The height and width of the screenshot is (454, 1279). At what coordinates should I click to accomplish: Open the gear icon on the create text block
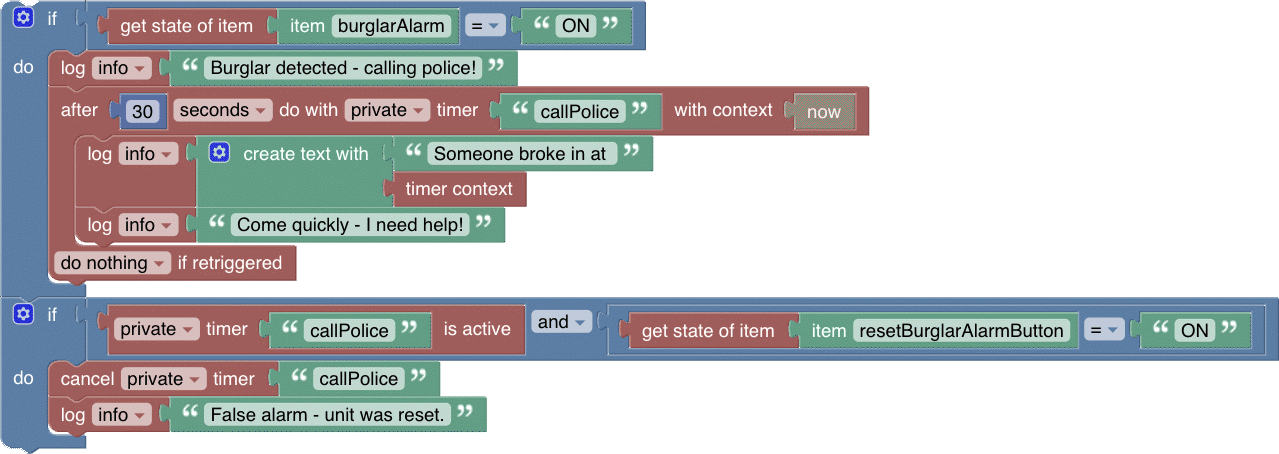coord(220,153)
